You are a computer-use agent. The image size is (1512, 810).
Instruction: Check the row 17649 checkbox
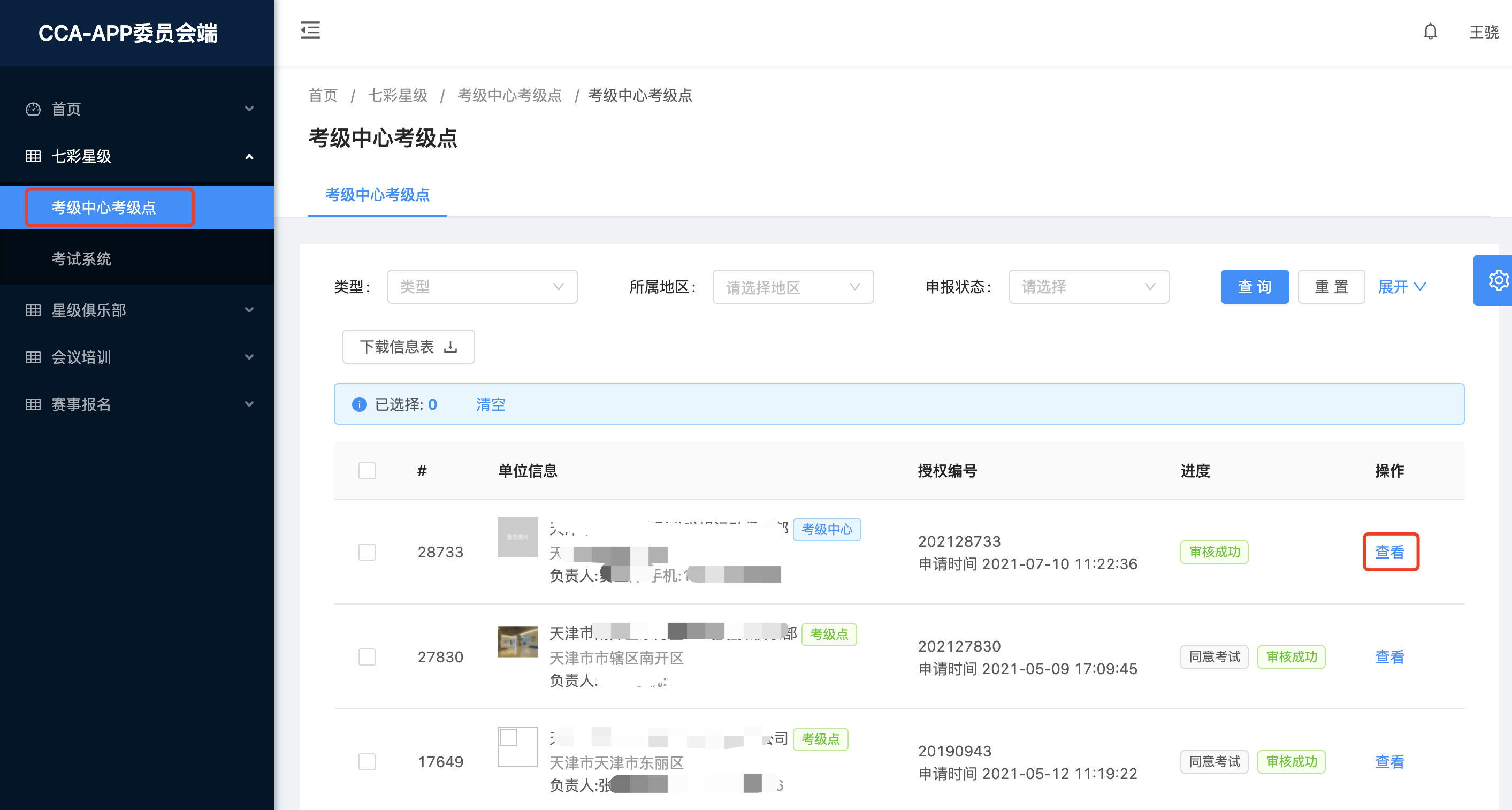(x=367, y=762)
